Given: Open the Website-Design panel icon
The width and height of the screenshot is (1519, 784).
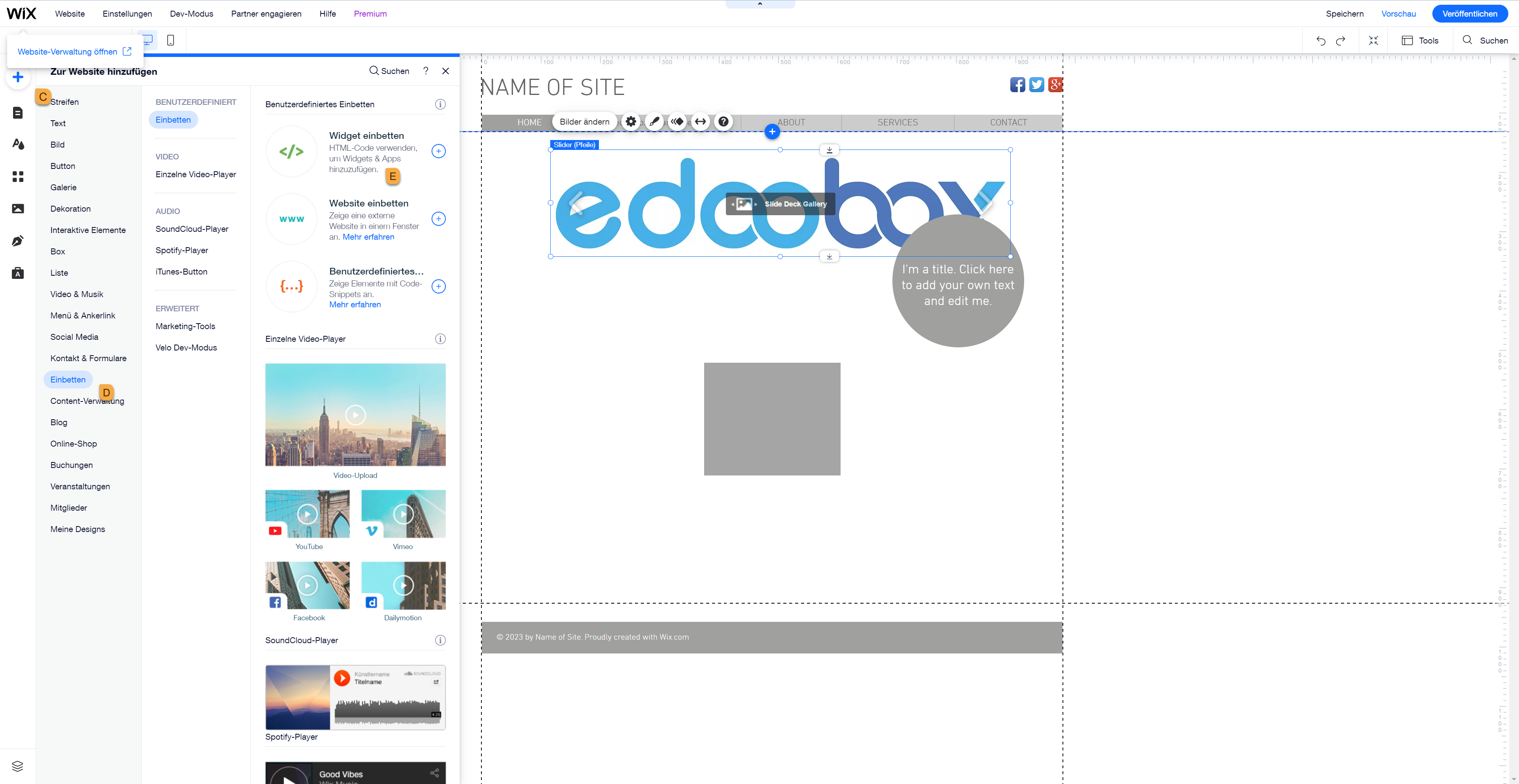Looking at the screenshot, I should [x=18, y=144].
